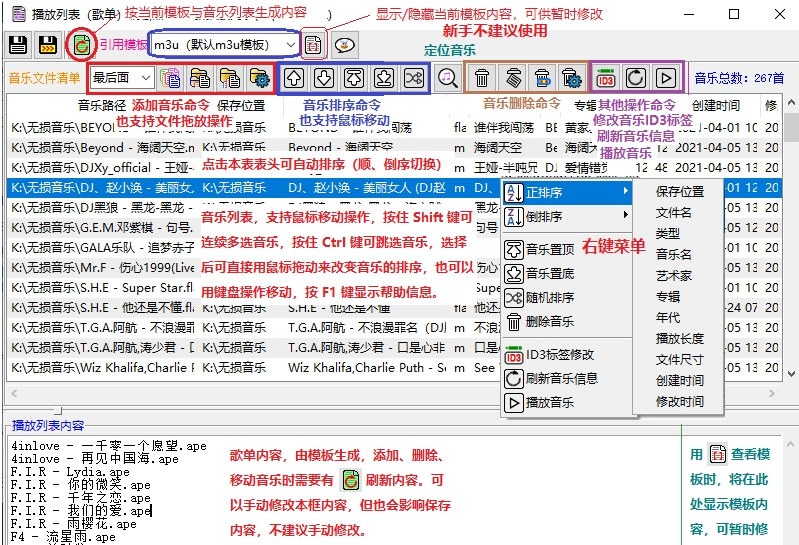Click the locate music magnifier icon
The height and width of the screenshot is (545, 799).
[x=448, y=77]
